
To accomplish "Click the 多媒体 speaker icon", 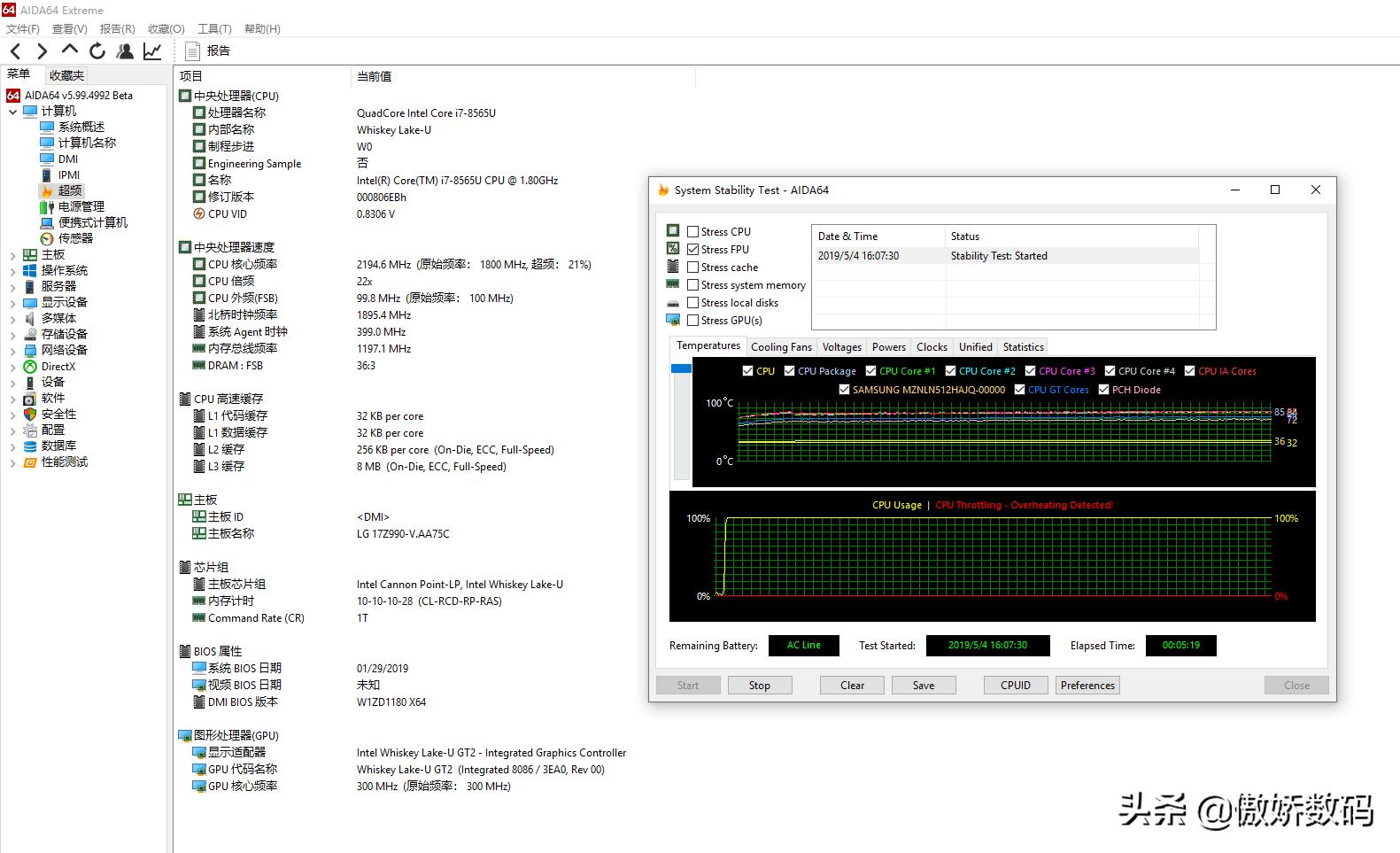I will click(x=30, y=318).
